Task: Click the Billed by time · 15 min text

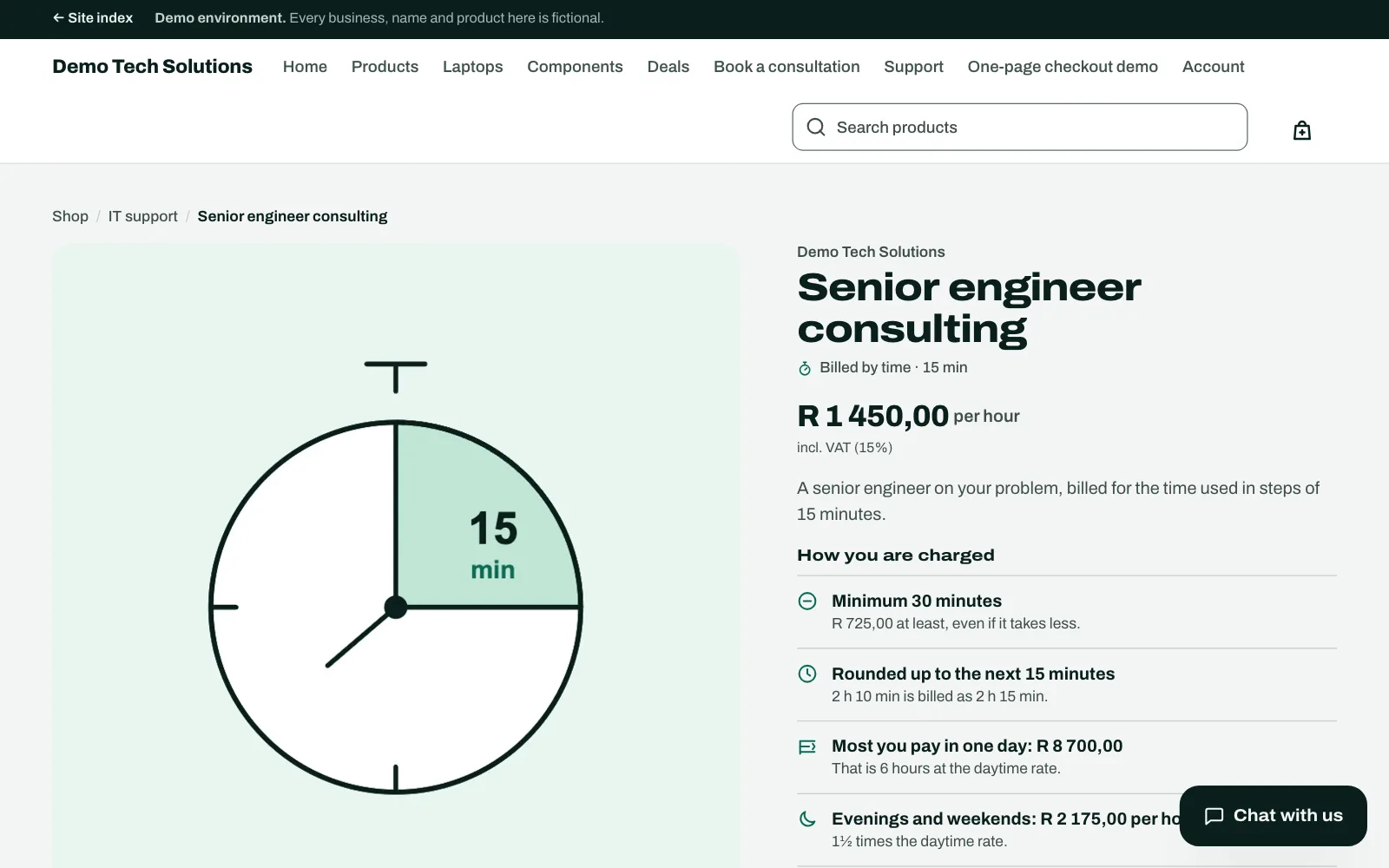Action: pos(893,367)
